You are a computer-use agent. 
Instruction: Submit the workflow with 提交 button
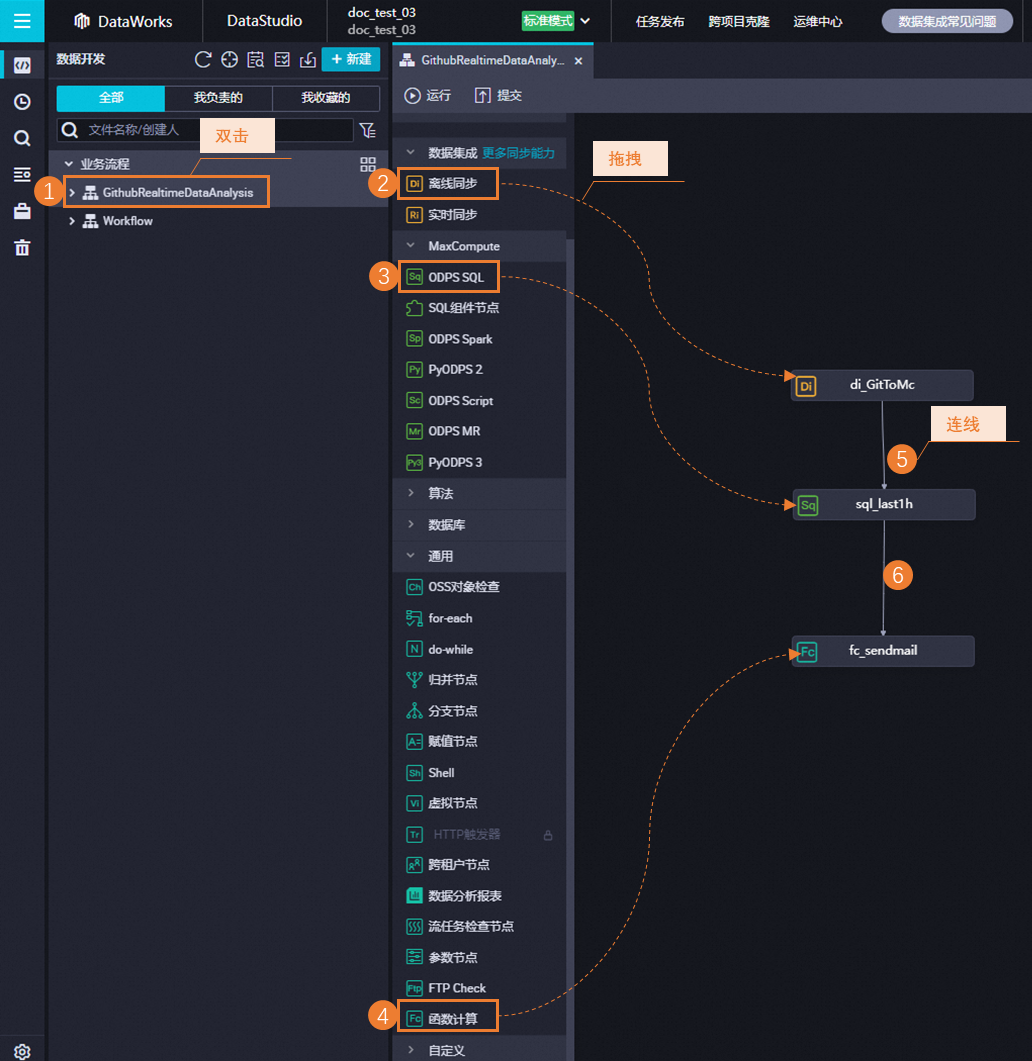[498, 95]
